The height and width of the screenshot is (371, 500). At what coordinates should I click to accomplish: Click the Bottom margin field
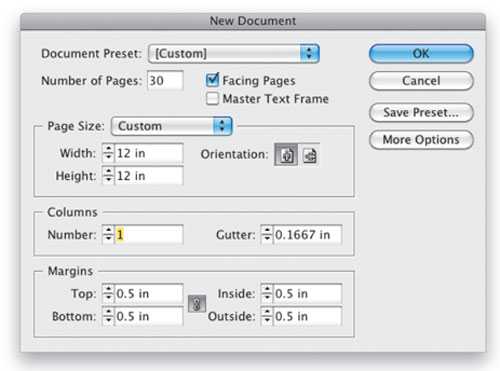(x=149, y=316)
